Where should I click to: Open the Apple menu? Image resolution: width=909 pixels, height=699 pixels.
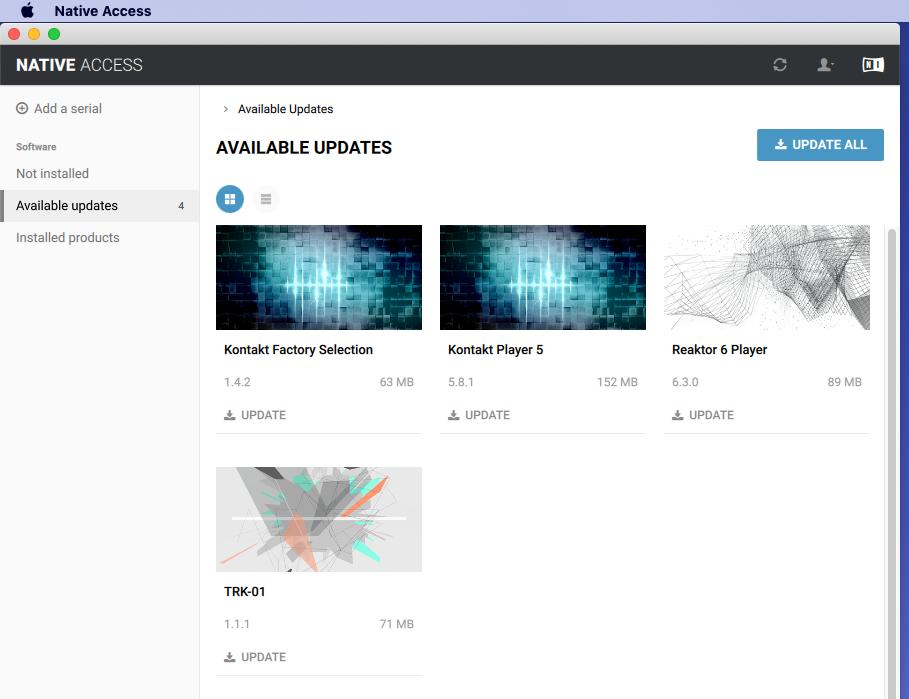point(27,10)
